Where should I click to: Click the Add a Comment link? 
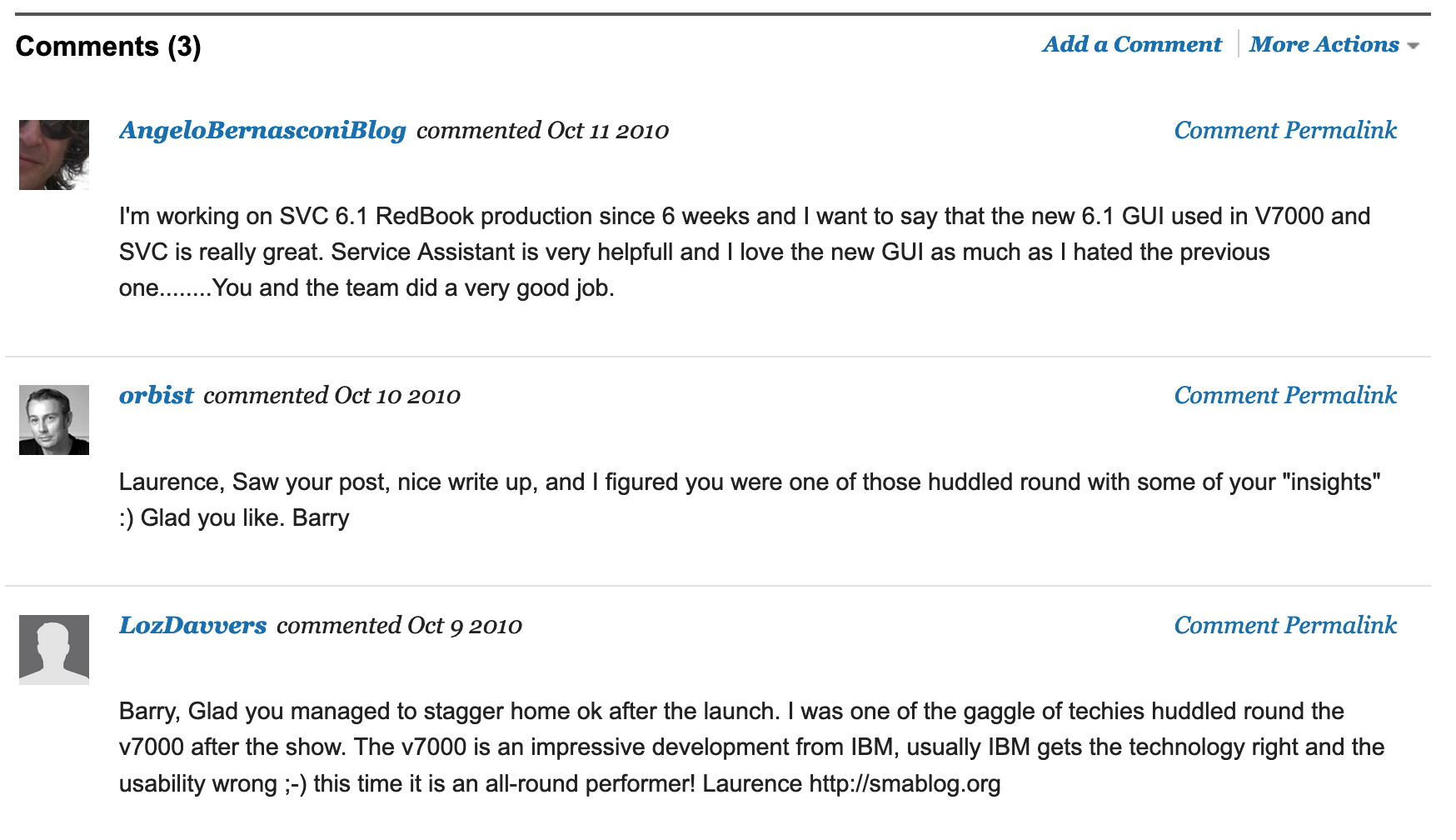point(1131,44)
